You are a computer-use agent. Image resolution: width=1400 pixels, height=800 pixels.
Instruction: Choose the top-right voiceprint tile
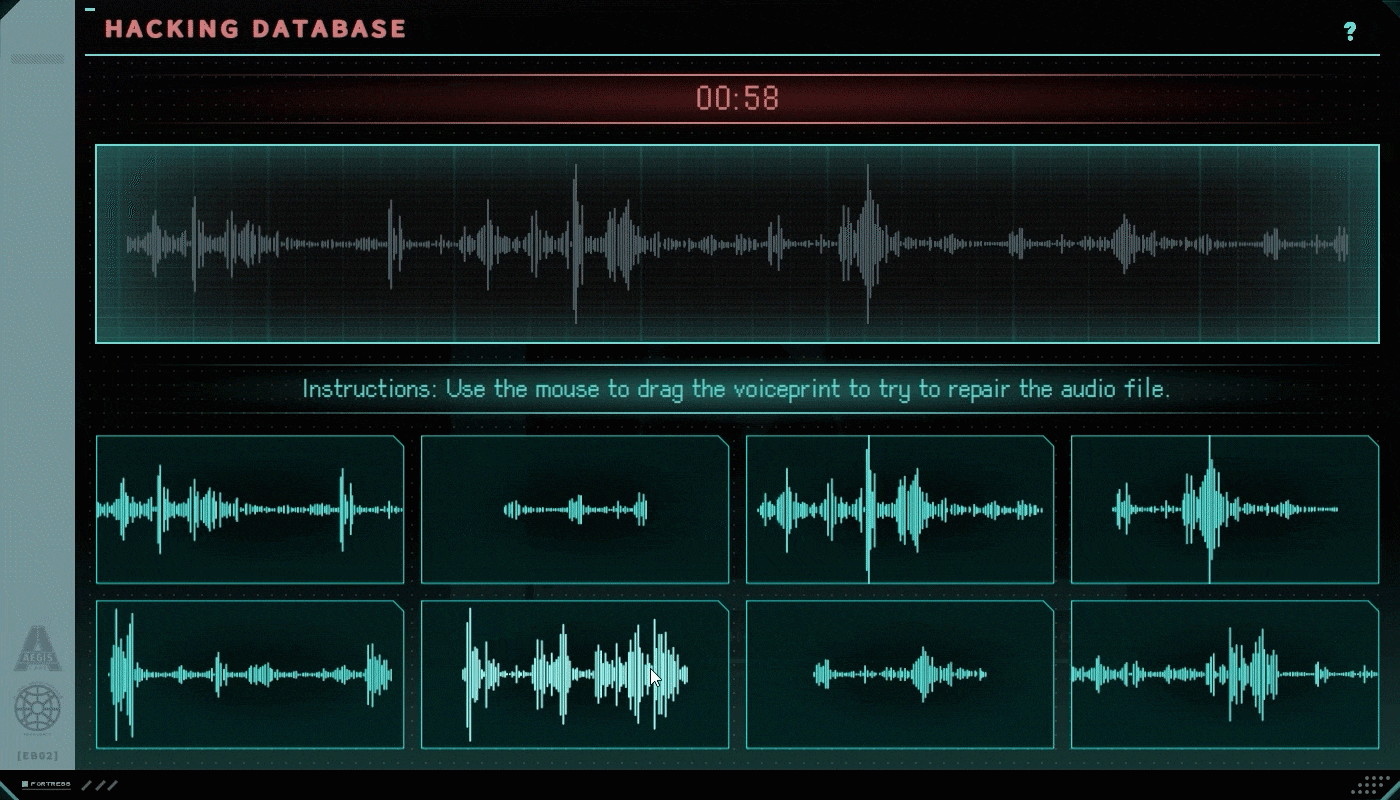coord(1225,509)
